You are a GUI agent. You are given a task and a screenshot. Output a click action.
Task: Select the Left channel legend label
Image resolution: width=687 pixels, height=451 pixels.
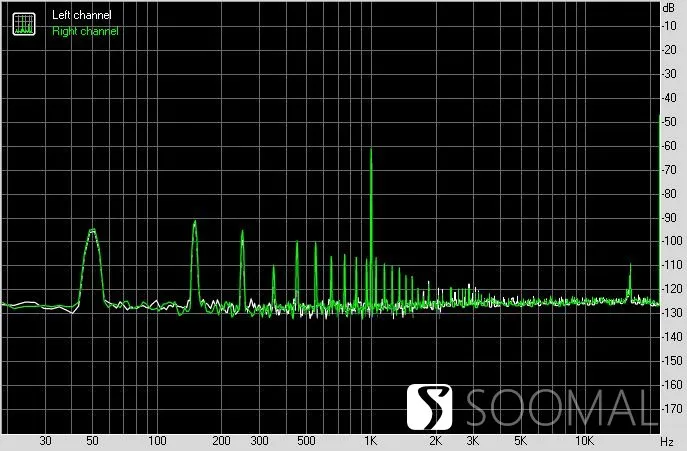[x=81, y=15]
